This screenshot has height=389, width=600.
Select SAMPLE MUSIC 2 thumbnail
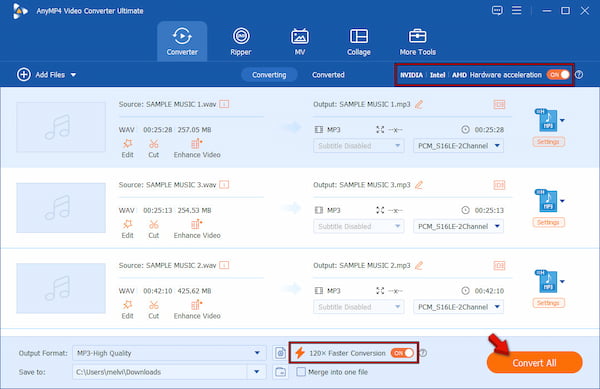(61, 288)
